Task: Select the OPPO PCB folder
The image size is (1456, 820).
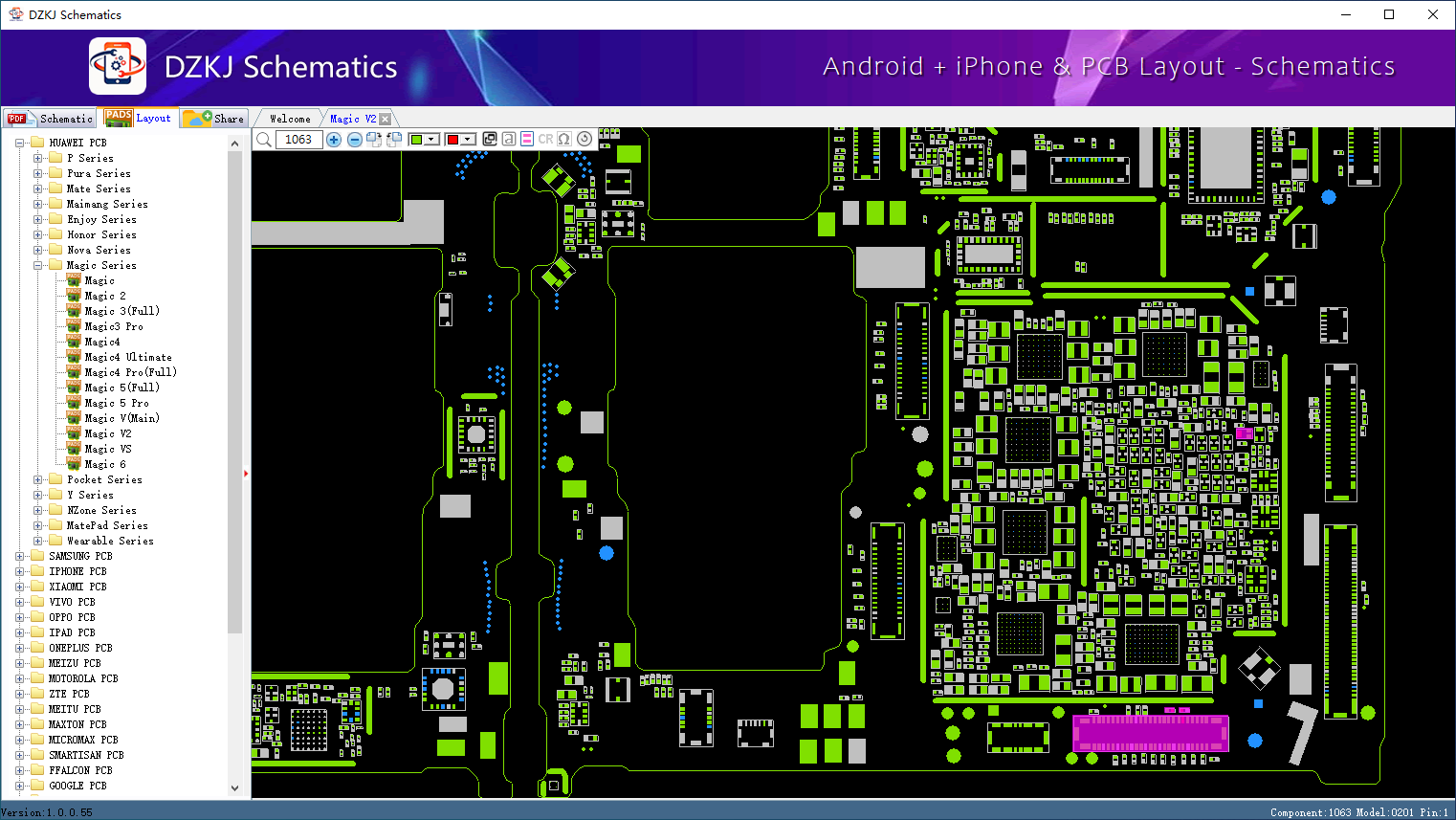Action: pos(72,617)
